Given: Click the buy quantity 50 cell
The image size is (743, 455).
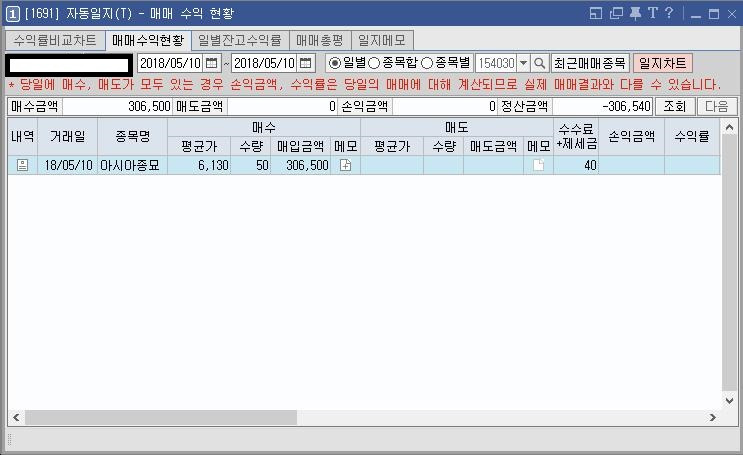Looking at the screenshot, I should click(251, 165).
